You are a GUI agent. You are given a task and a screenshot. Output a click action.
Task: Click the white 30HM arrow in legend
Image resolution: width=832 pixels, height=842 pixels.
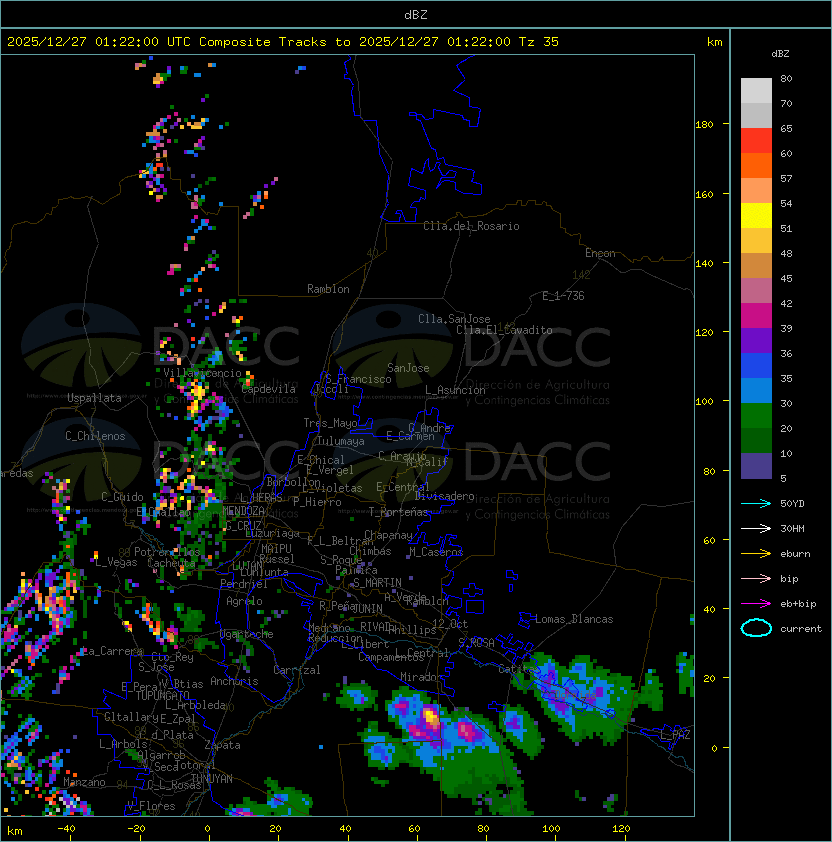756,528
